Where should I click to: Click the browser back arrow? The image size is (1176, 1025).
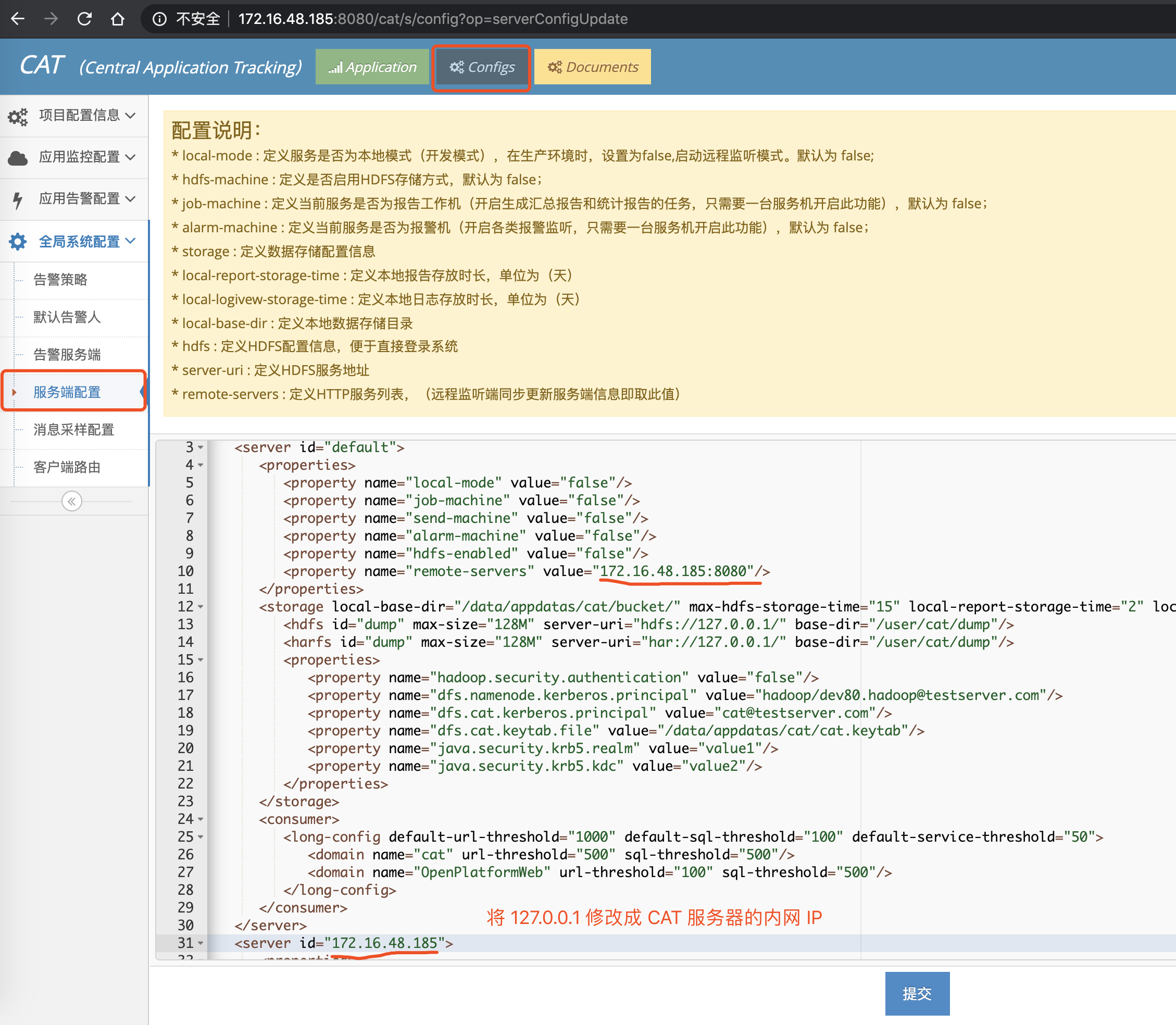click(18, 19)
